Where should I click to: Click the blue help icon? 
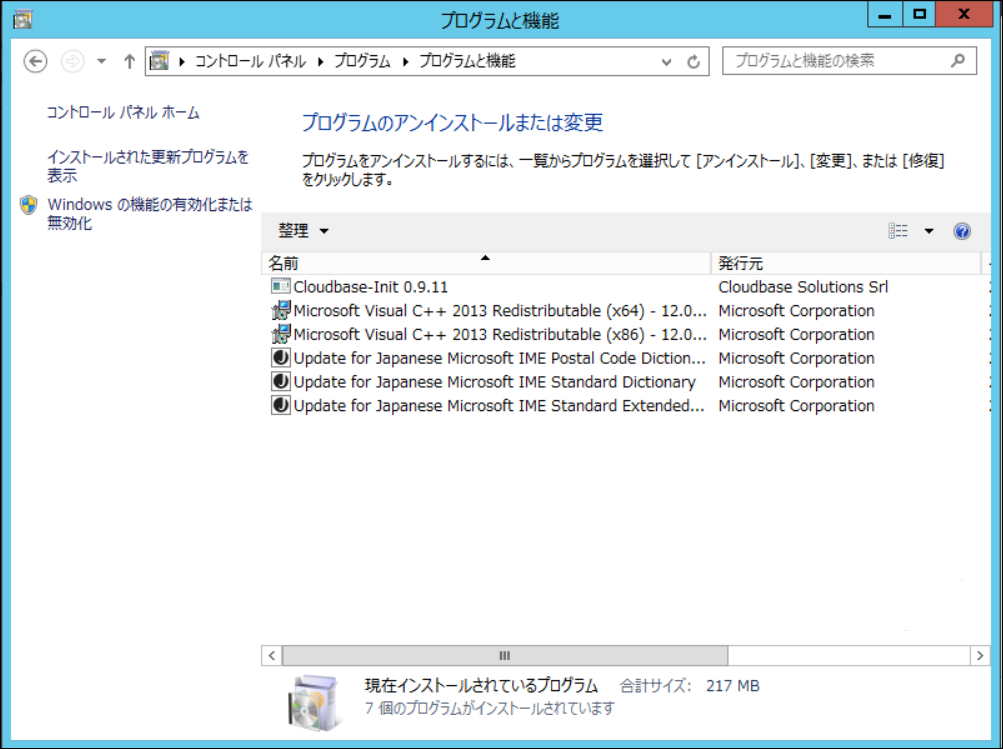click(962, 231)
